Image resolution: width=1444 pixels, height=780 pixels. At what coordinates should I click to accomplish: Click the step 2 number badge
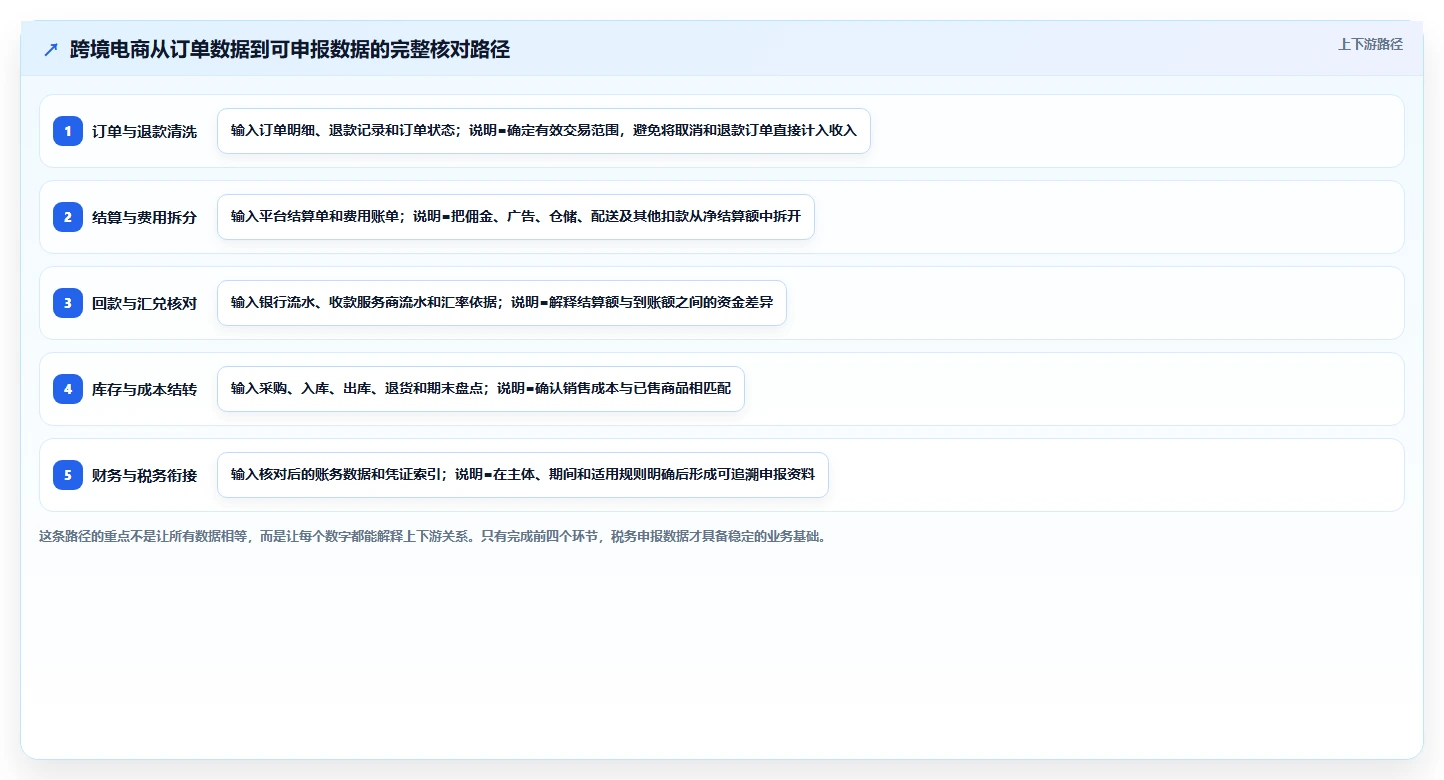pyautogui.click(x=68, y=217)
